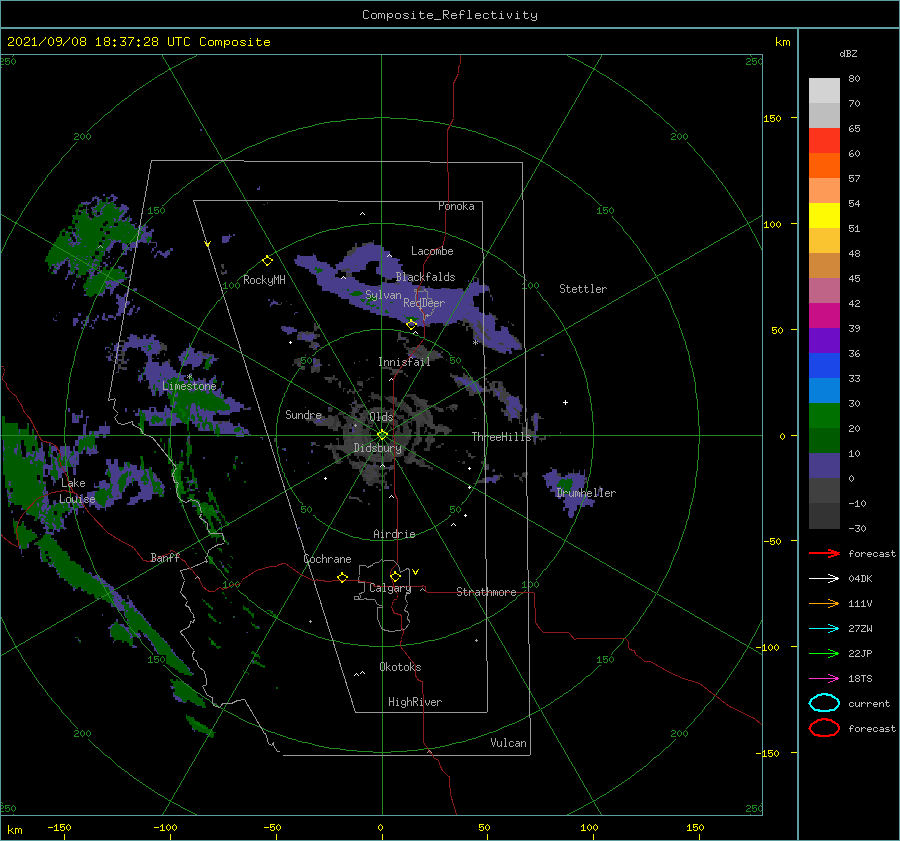This screenshot has width=900, height=841.
Task: Click the Airdrie city label
Action: click(394, 534)
